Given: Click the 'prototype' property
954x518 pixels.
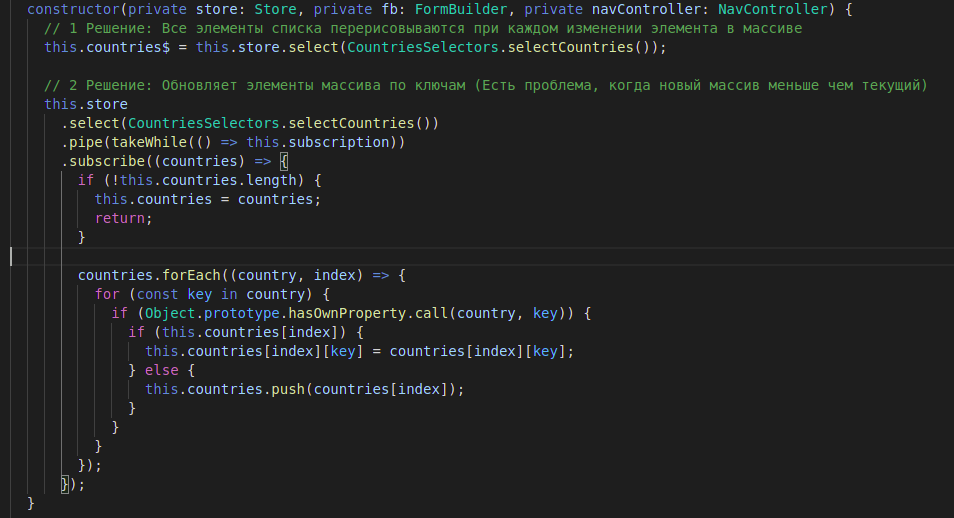Looking at the screenshot, I should (242, 313).
